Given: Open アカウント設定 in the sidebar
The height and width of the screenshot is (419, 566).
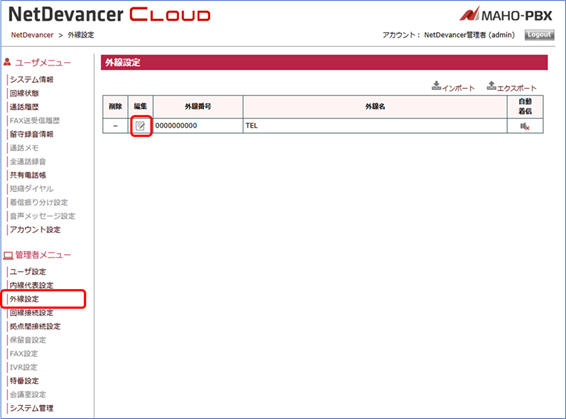Looking at the screenshot, I should click(x=35, y=230).
